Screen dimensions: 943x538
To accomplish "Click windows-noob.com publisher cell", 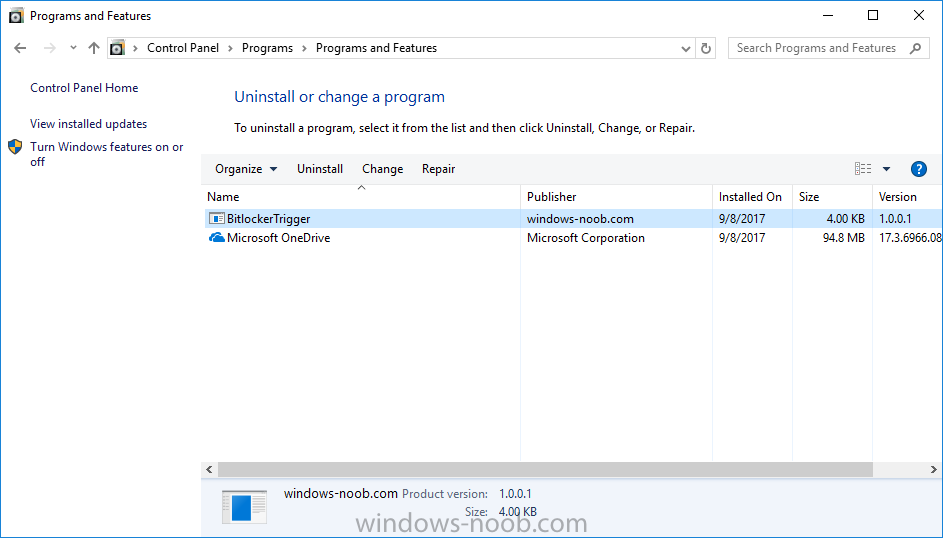I will tap(580, 219).
